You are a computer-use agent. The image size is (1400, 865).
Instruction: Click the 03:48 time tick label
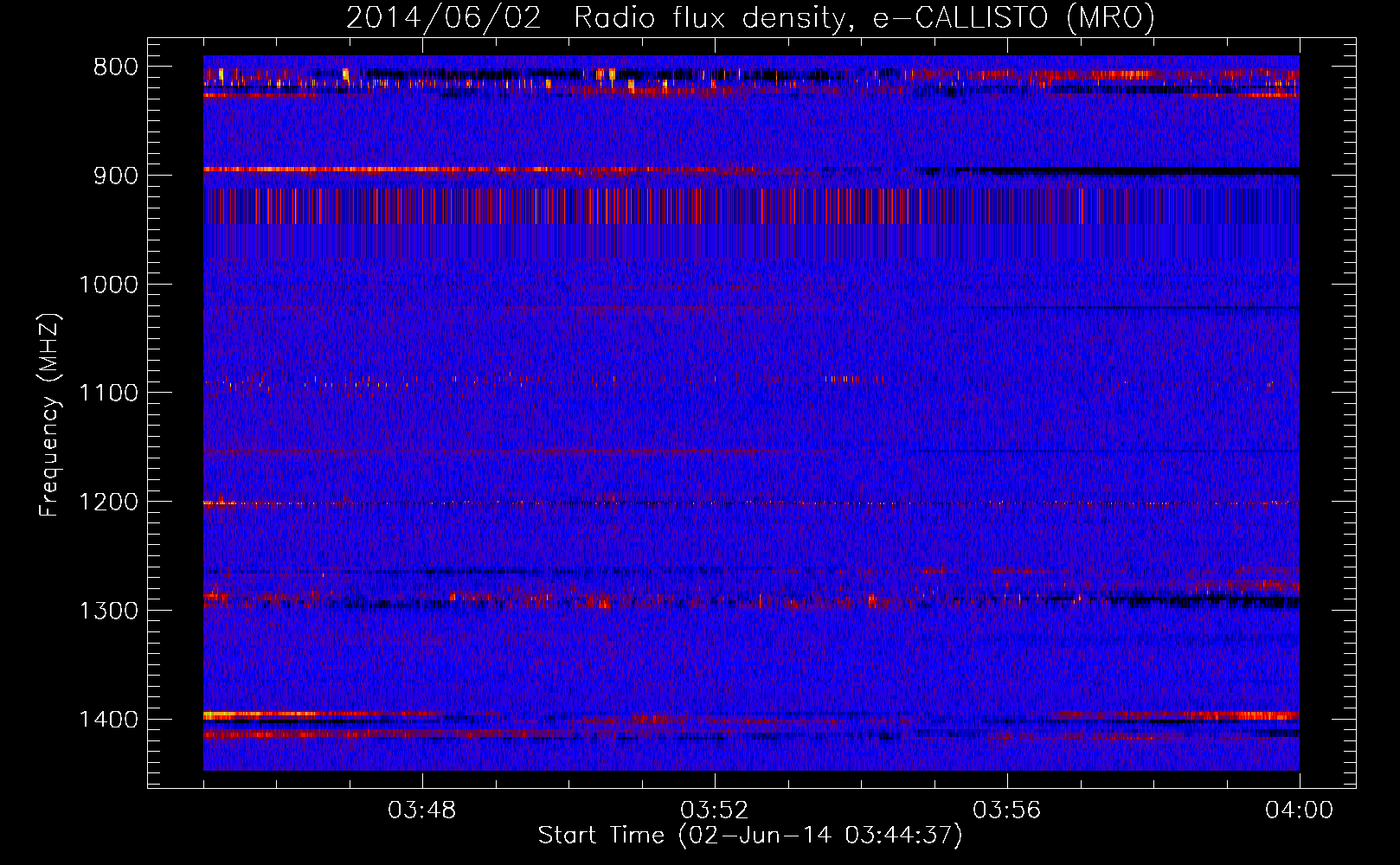click(x=422, y=811)
